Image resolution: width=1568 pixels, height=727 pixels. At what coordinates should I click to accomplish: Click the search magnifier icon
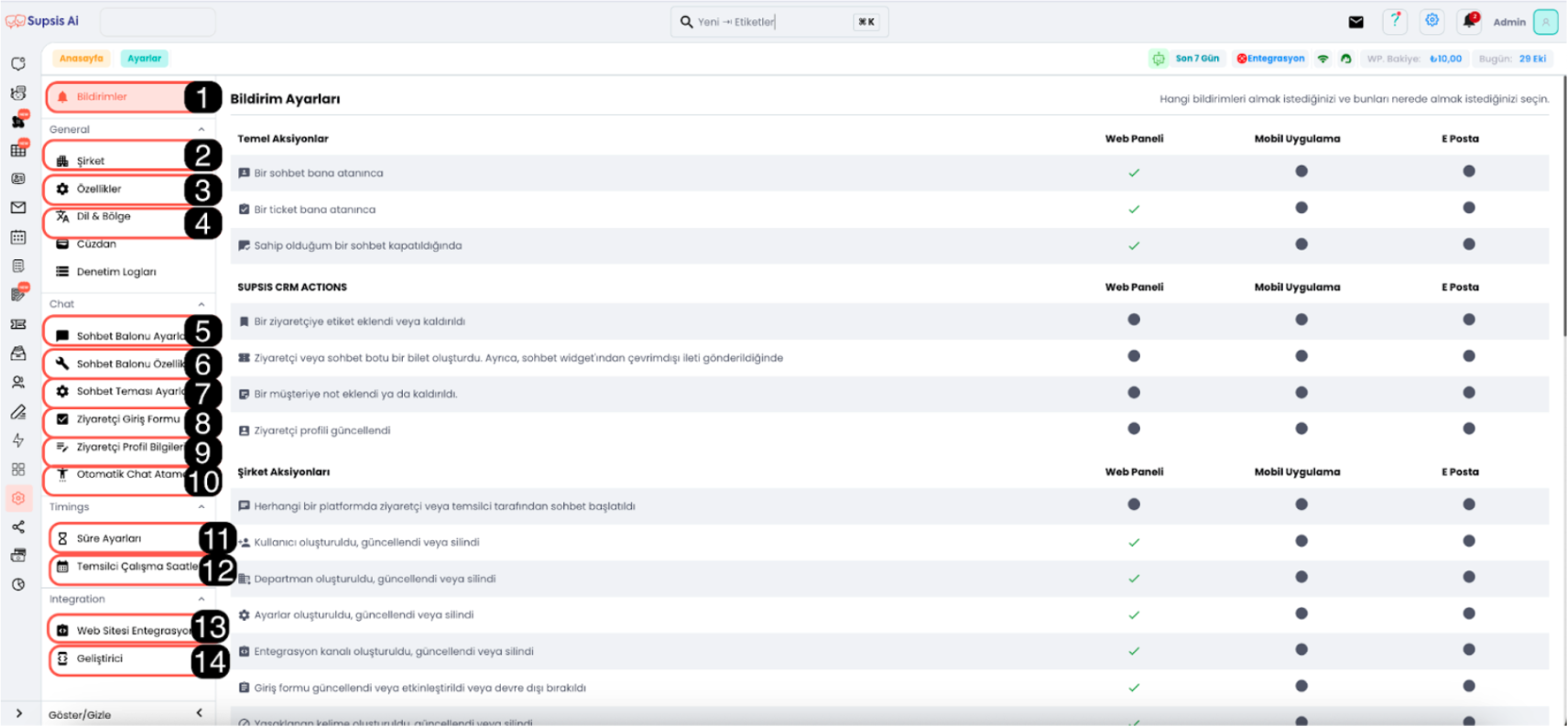point(686,21)
